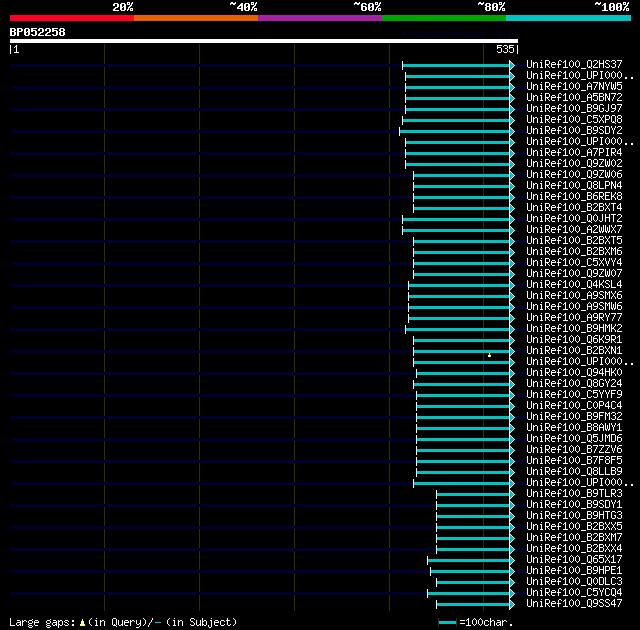Select the UniRef100_C5YYF9 label

tap(574, 395)
